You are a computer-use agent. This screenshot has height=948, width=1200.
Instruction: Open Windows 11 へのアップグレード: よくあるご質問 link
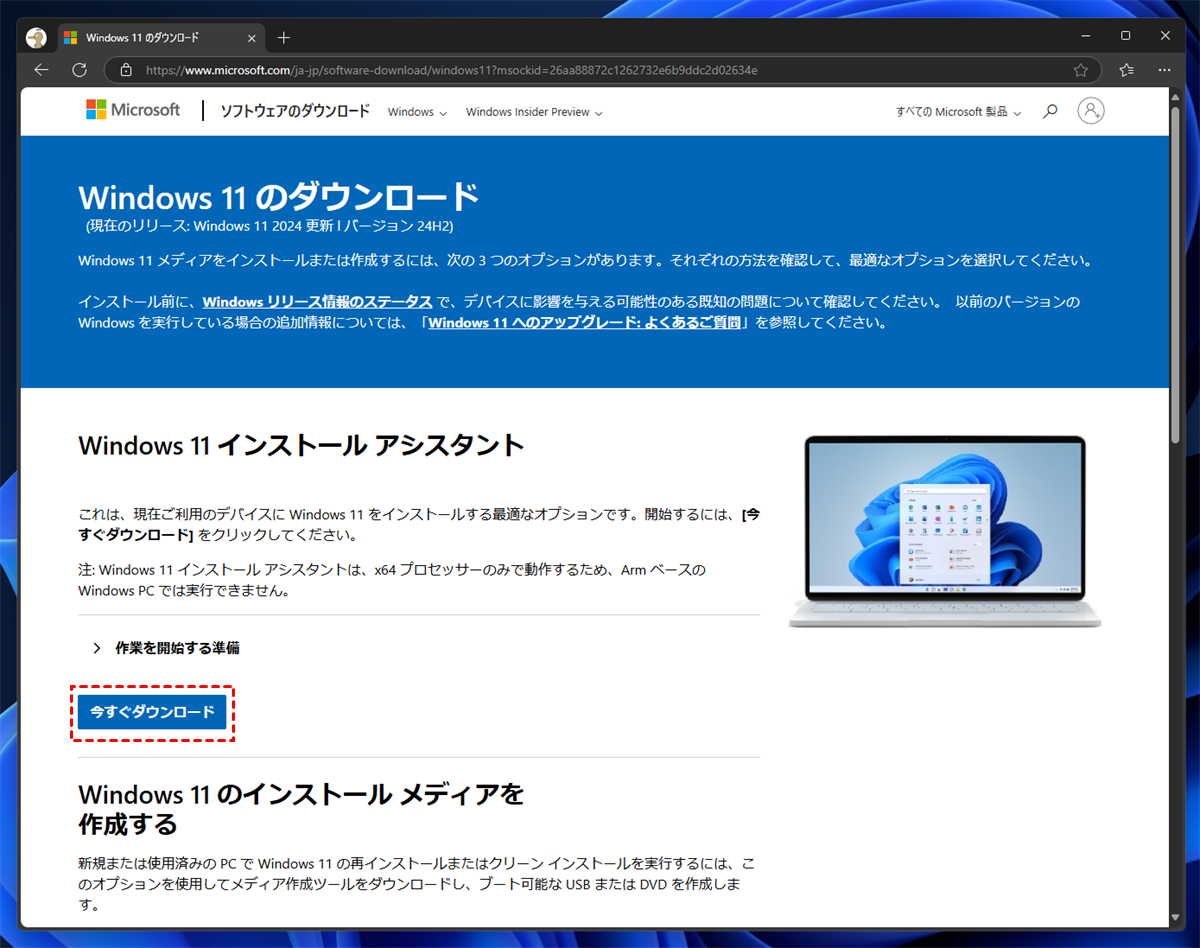pos(585,323)
